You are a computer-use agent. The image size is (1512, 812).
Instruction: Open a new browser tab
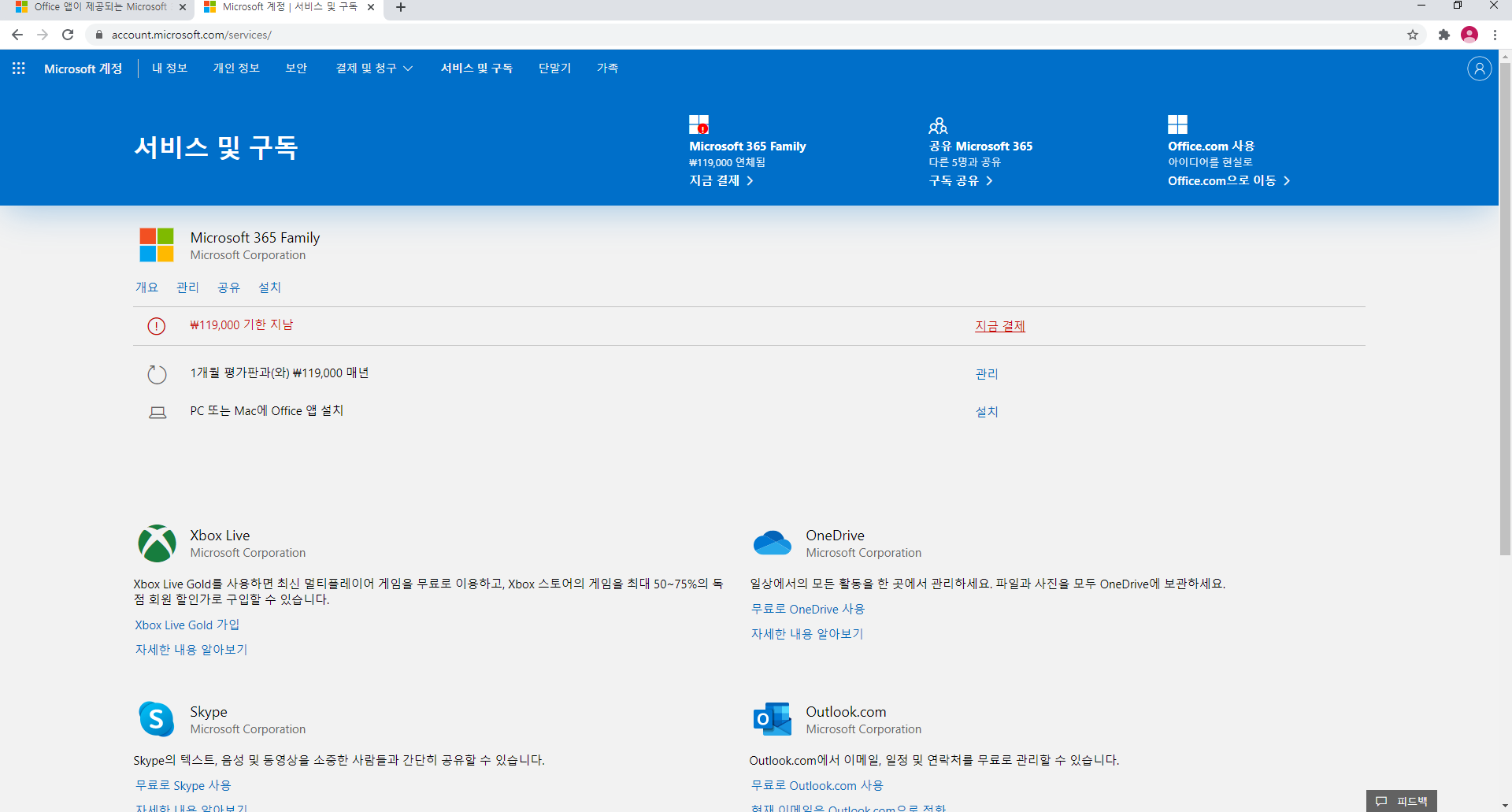tap(401, 7)
